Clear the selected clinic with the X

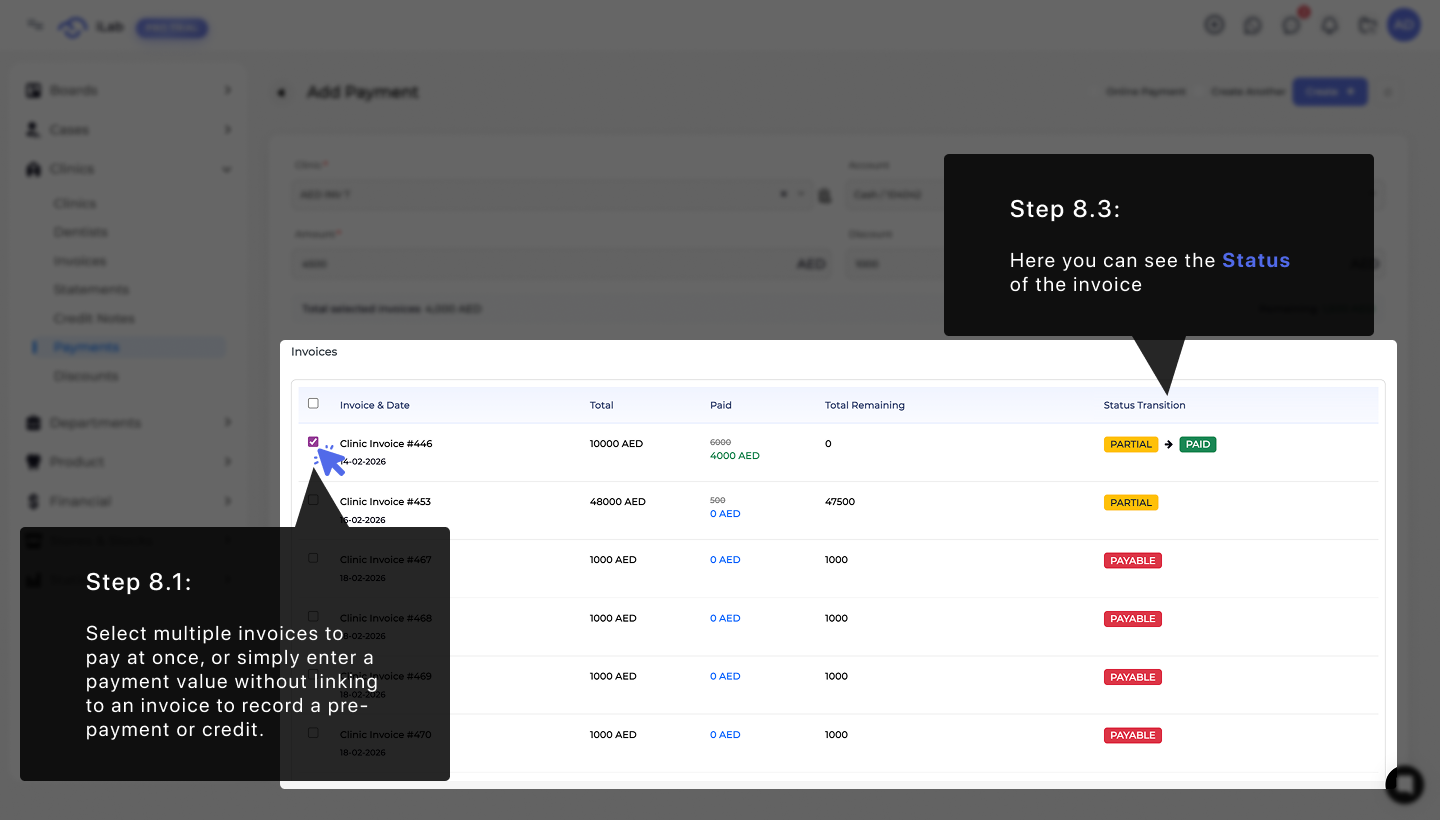click(785, 195)
